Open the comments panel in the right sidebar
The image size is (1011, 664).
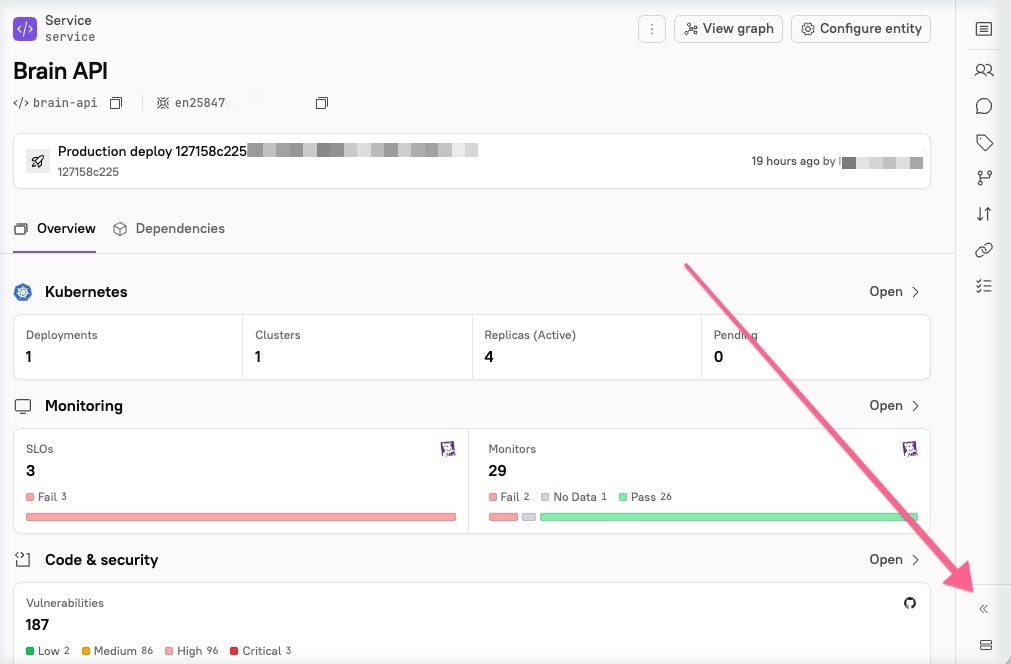(x=983, y=106)
